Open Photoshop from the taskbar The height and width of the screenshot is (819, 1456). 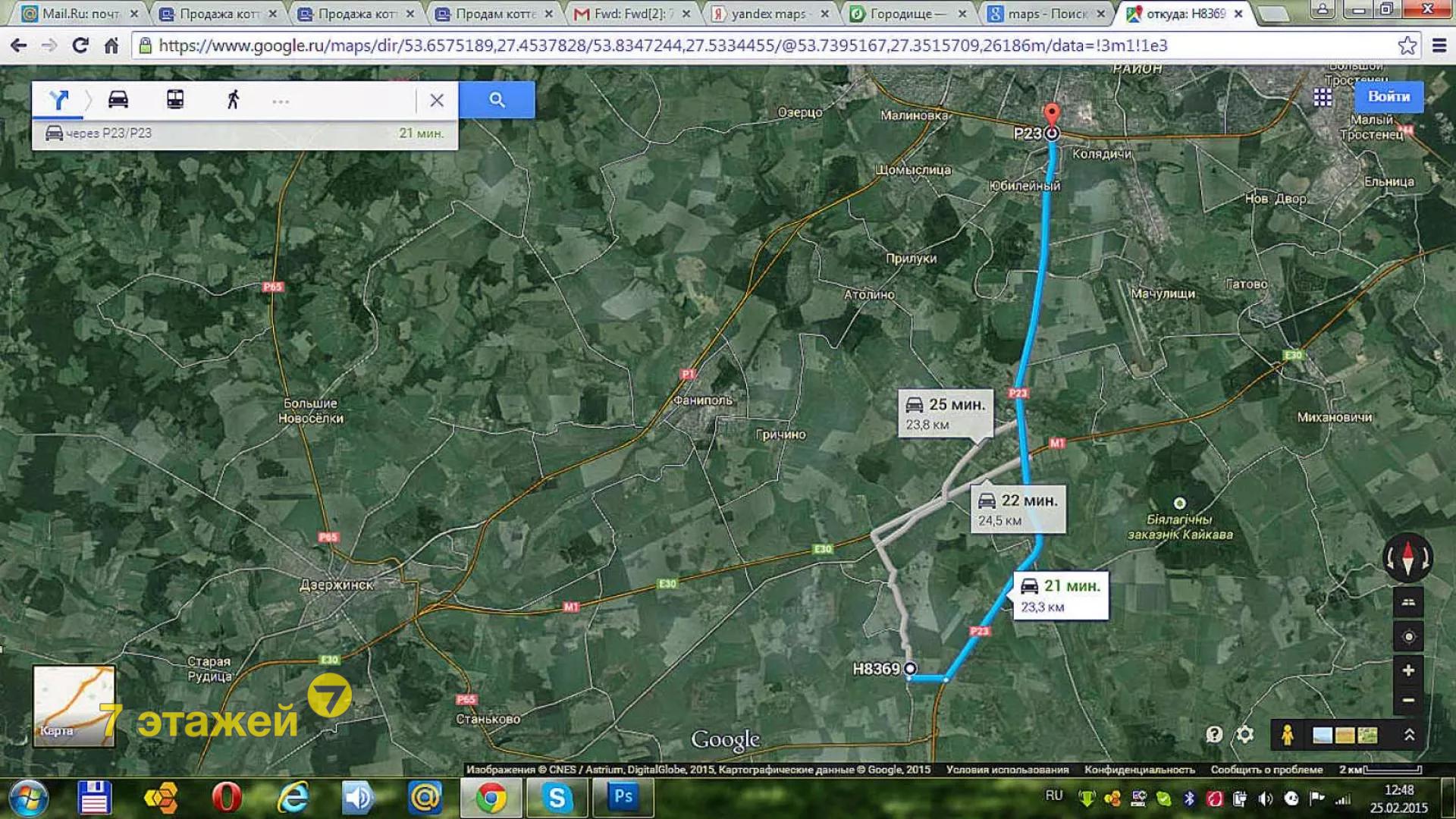click(623, 797)
